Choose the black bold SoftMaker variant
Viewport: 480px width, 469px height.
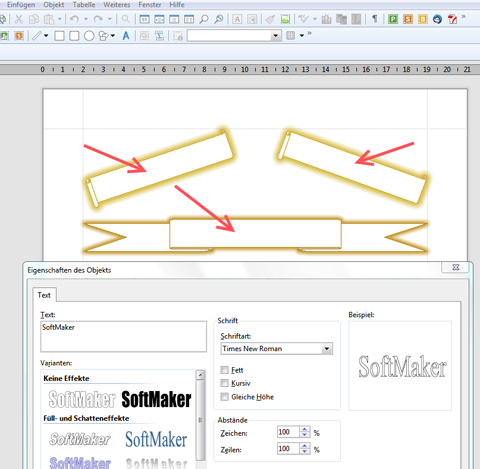[156, 399]
